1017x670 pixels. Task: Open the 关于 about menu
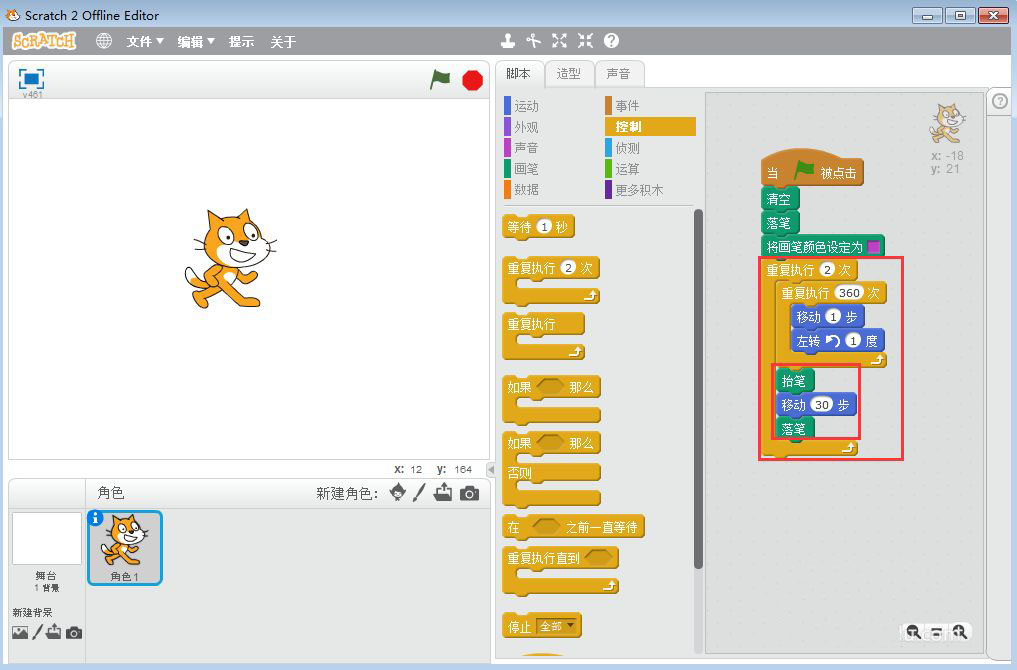283,42
